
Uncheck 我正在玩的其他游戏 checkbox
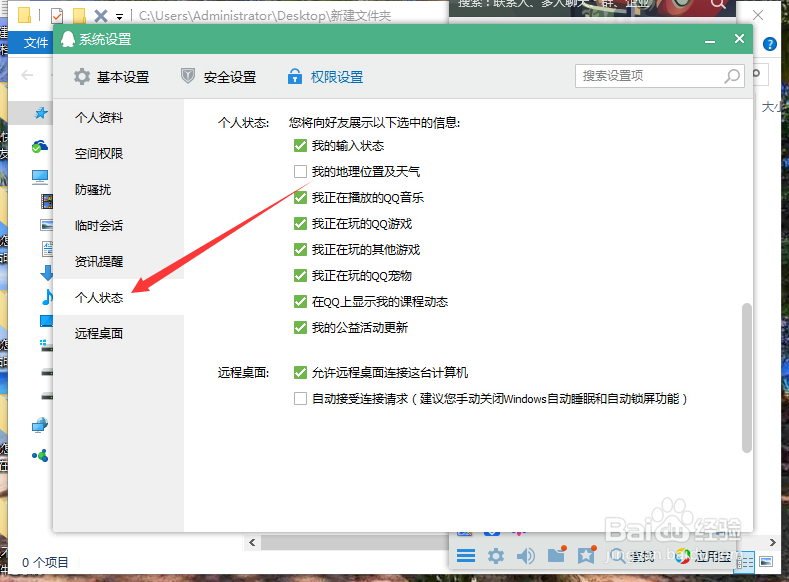coord(300,250)
